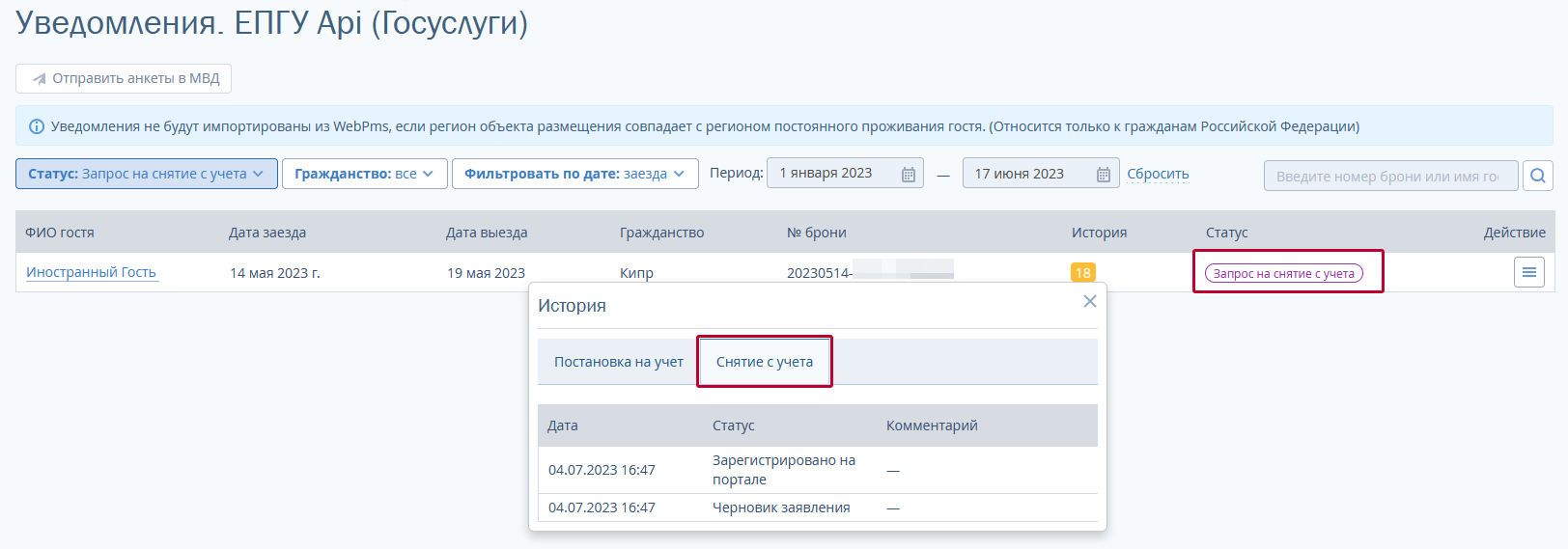Close the История popup with X
Image resolution: width=1568 pixels, height=549 pixels.
[x=1089, y=301]
